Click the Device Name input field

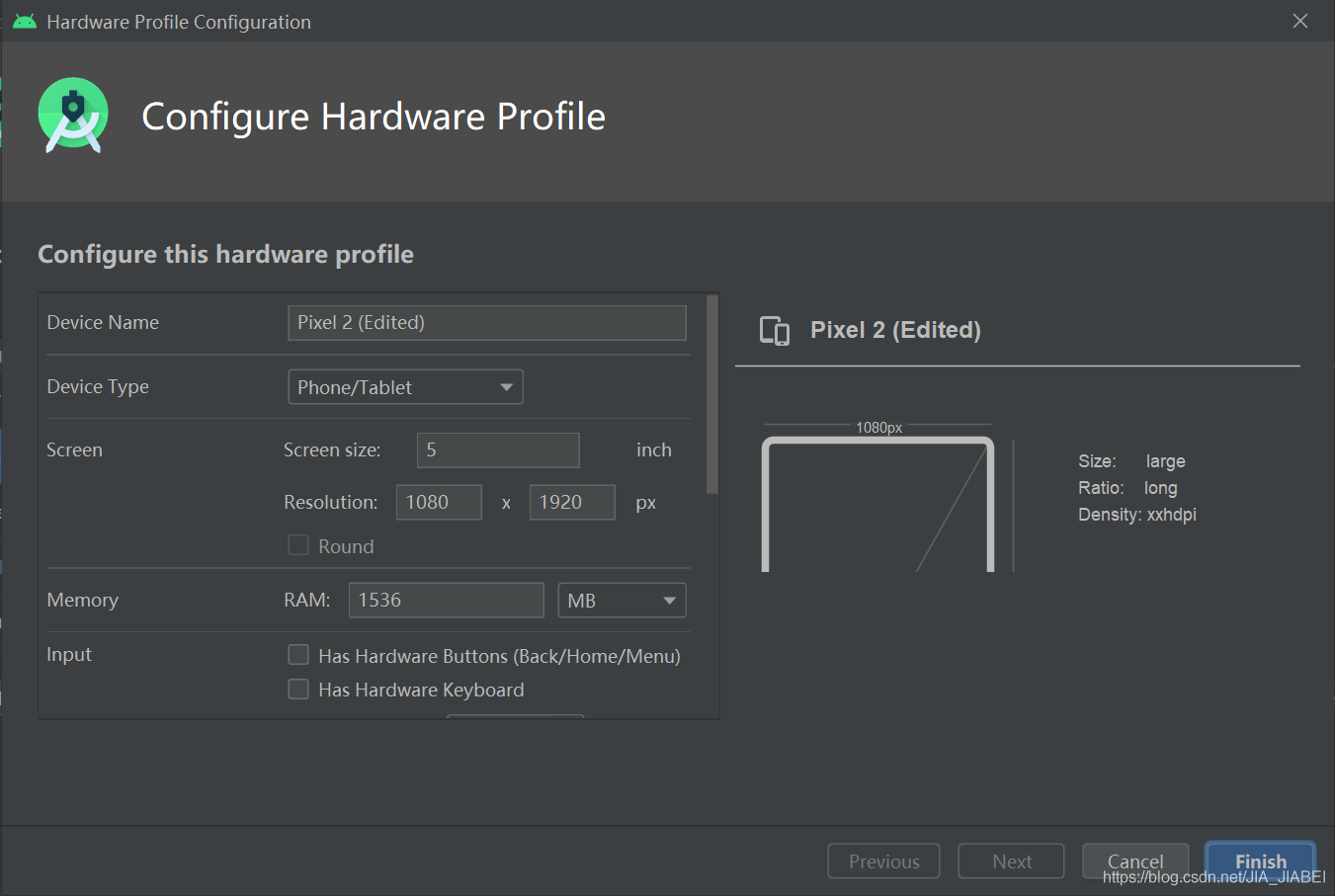tap(487, 323)
